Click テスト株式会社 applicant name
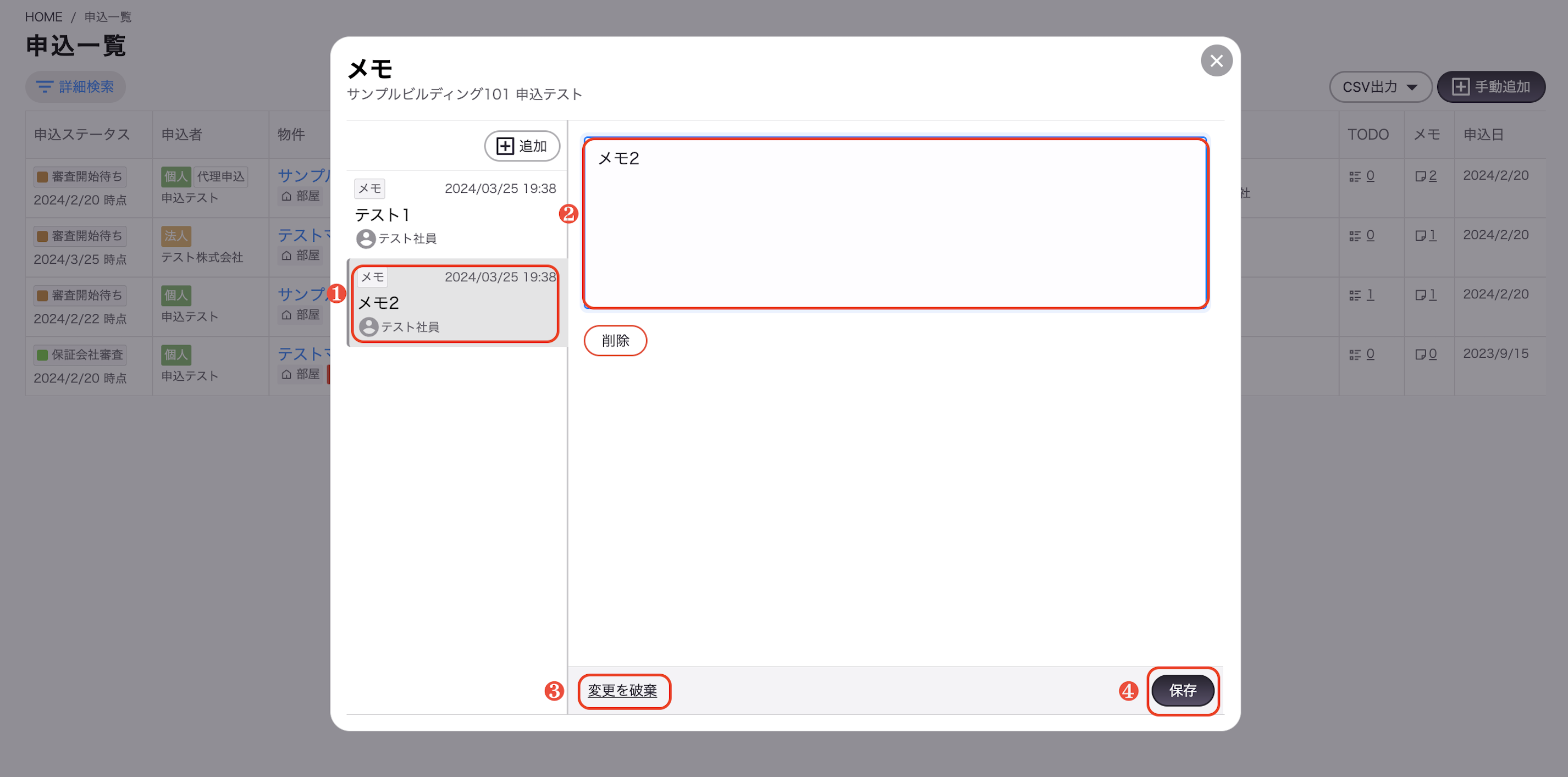Viewport: 1568px width, 777px height. click(202, 257)
